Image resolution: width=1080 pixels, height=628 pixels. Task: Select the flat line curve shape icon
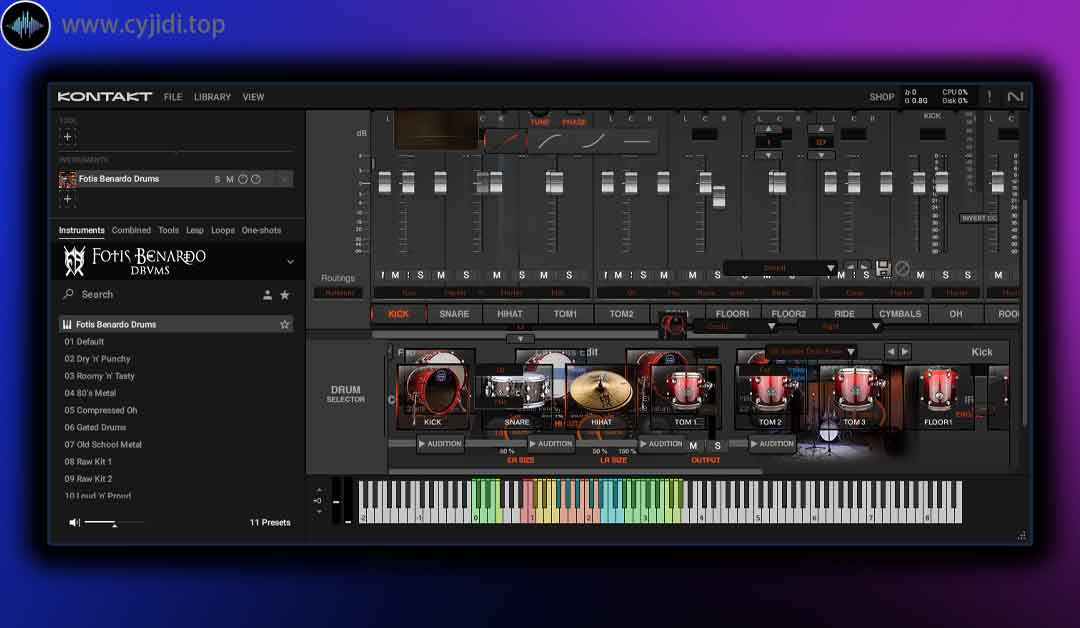636,141
